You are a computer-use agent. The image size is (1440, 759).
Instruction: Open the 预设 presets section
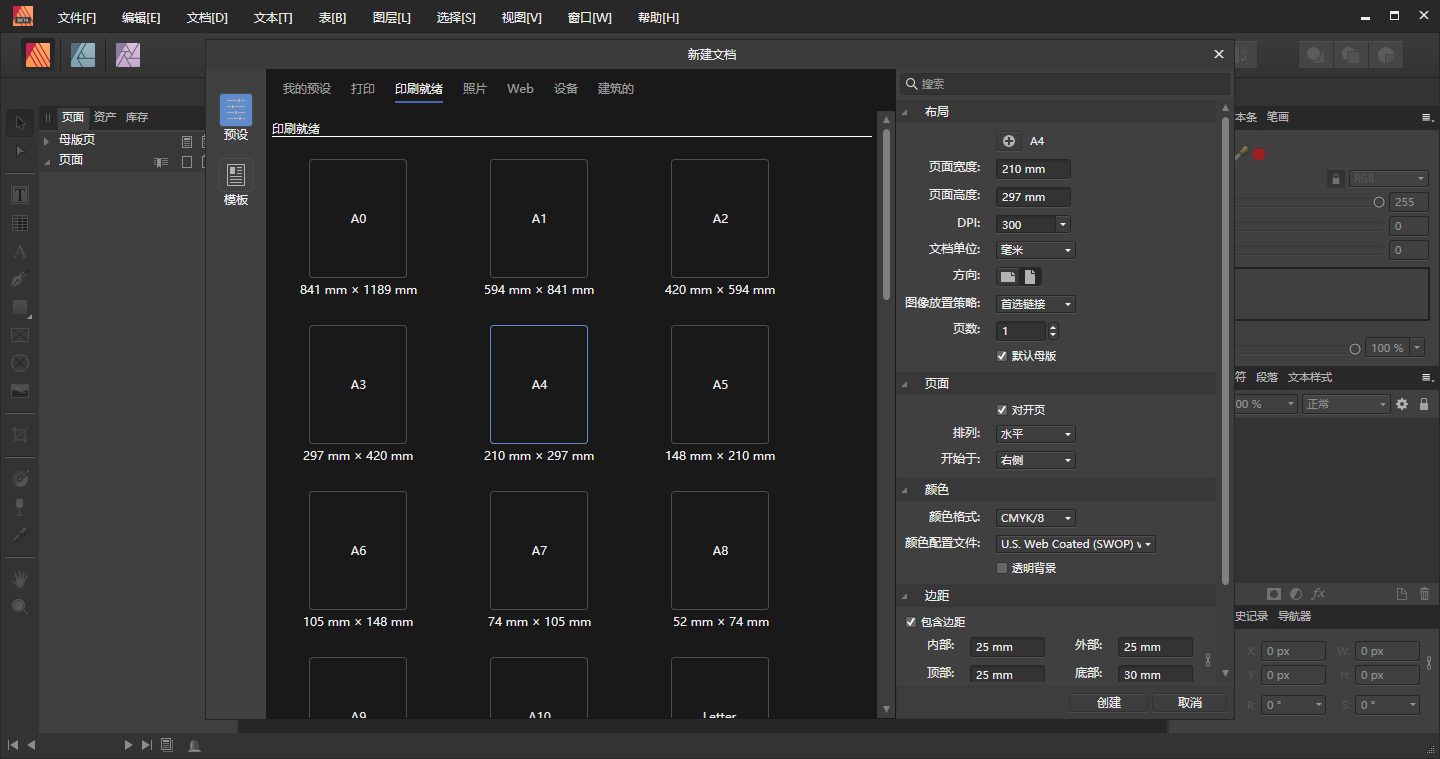click(236, 118)
